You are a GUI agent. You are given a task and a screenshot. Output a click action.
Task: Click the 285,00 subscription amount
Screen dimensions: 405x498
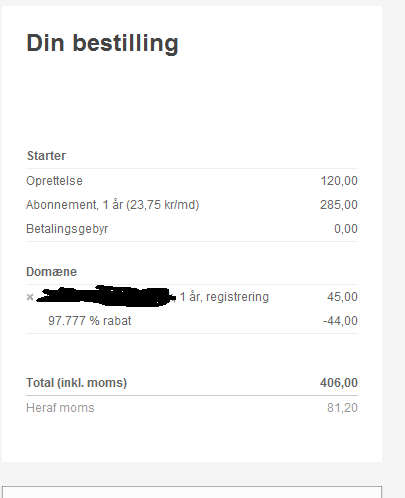click(339, 205)
